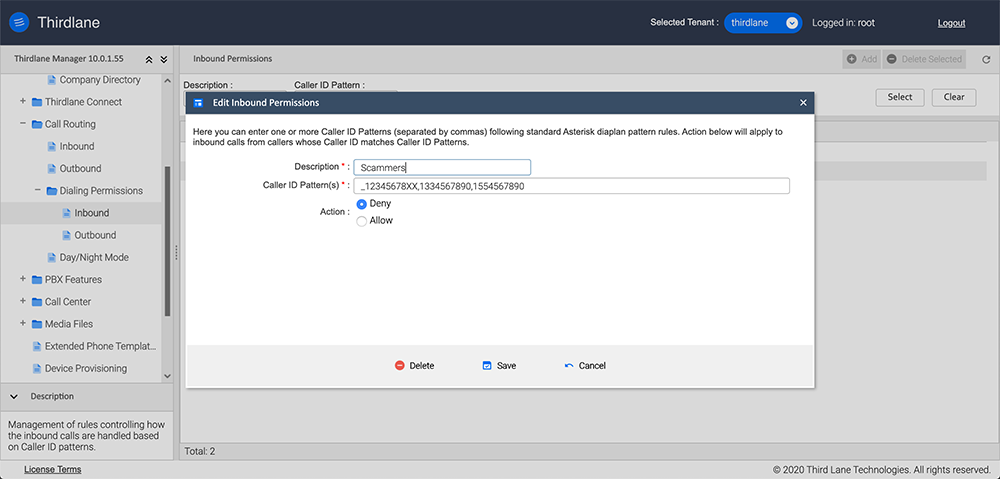The image size is (1000, 479).
Task: Open the Inbound item under Call Routing
Action: click(x=77, y=146)
